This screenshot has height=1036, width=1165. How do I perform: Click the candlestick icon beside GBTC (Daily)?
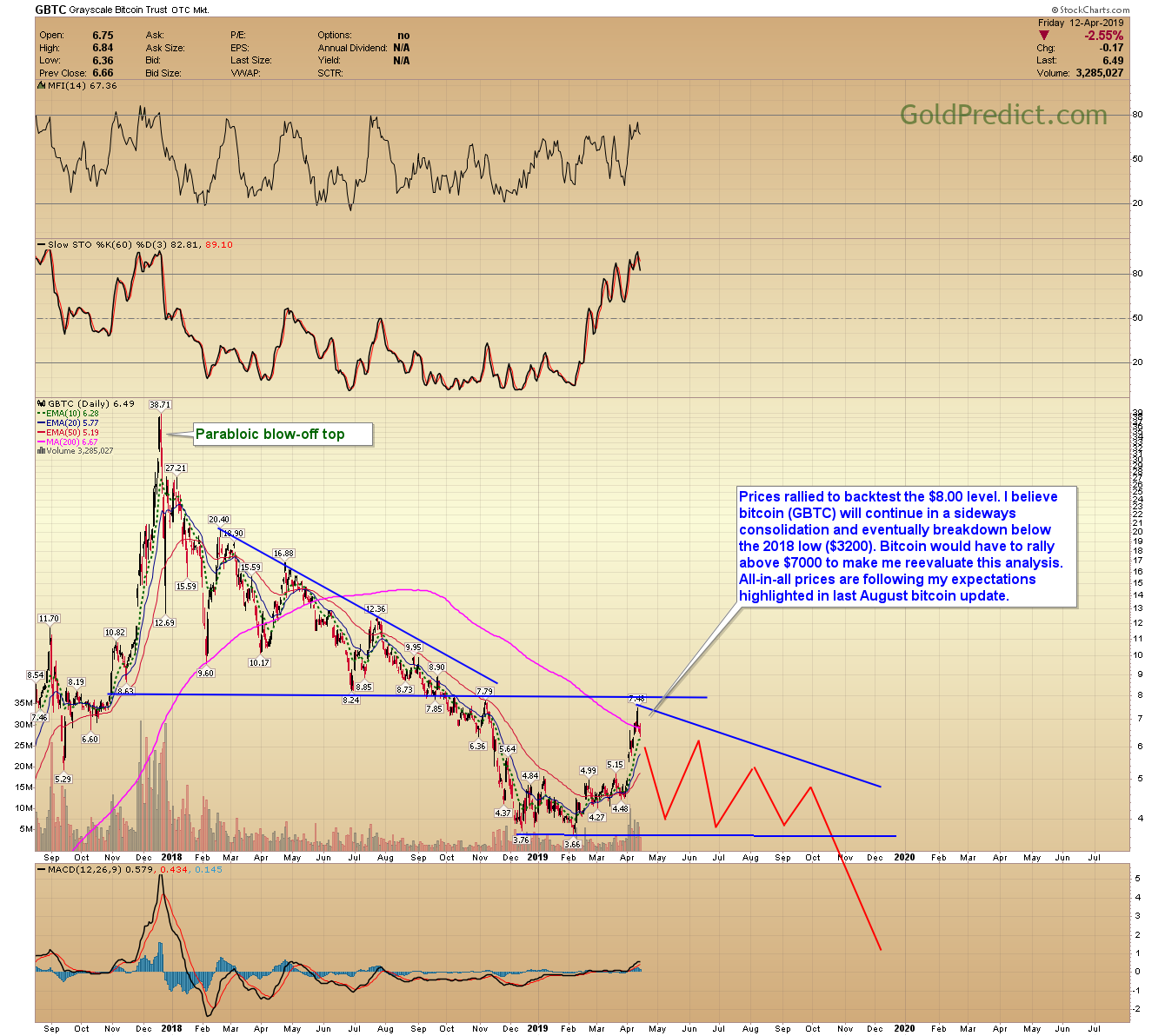40,403
